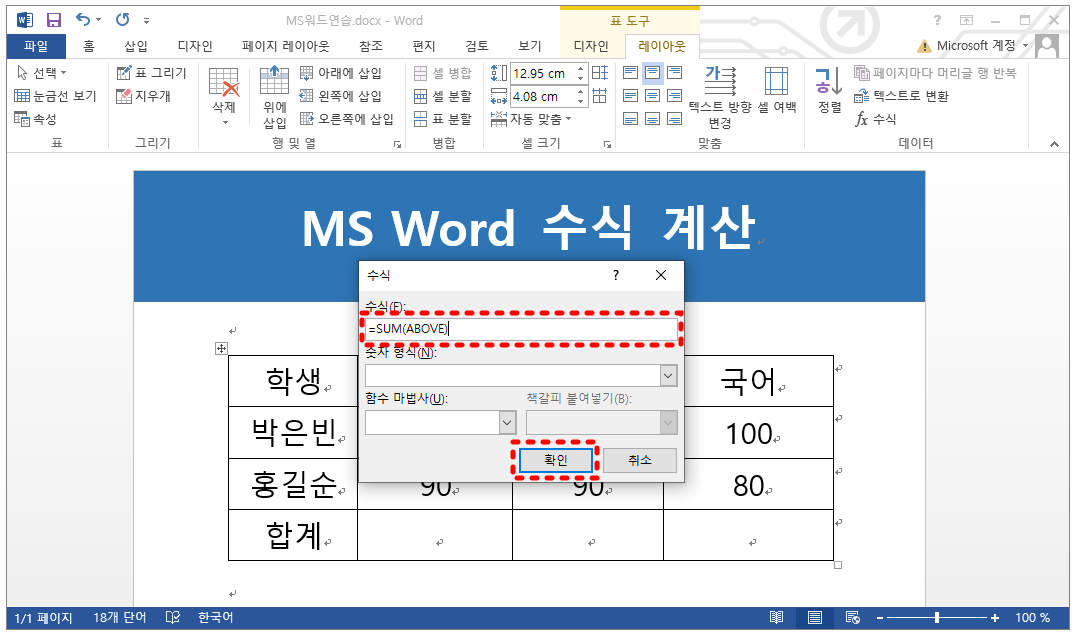
Task: Open 셀 여백 cell margins settings
Action: (777, 91)
